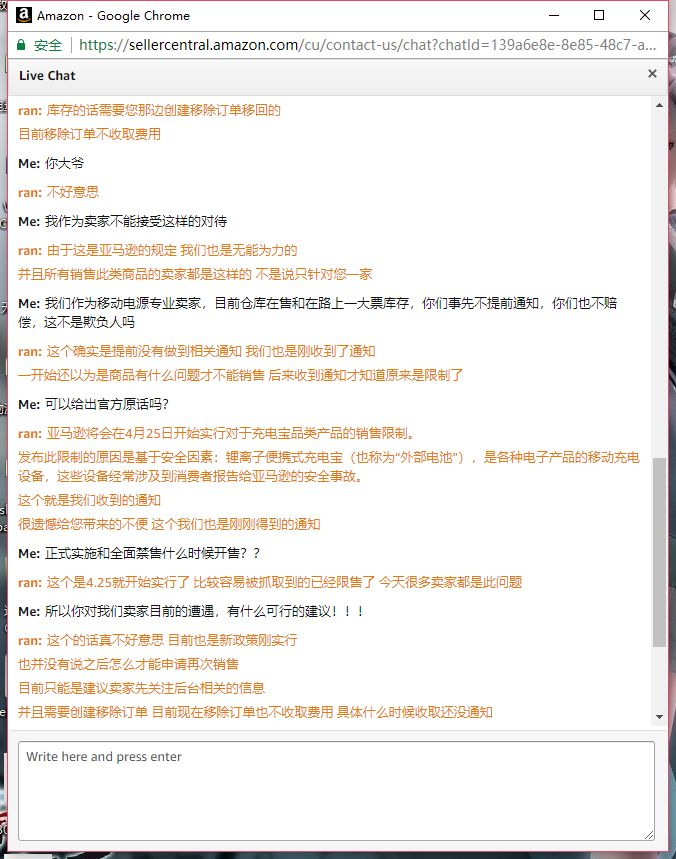The width and height of the screenshot is (676, 859).
Task: Click the message '你大爷' from Me
Action: (64, 163)
